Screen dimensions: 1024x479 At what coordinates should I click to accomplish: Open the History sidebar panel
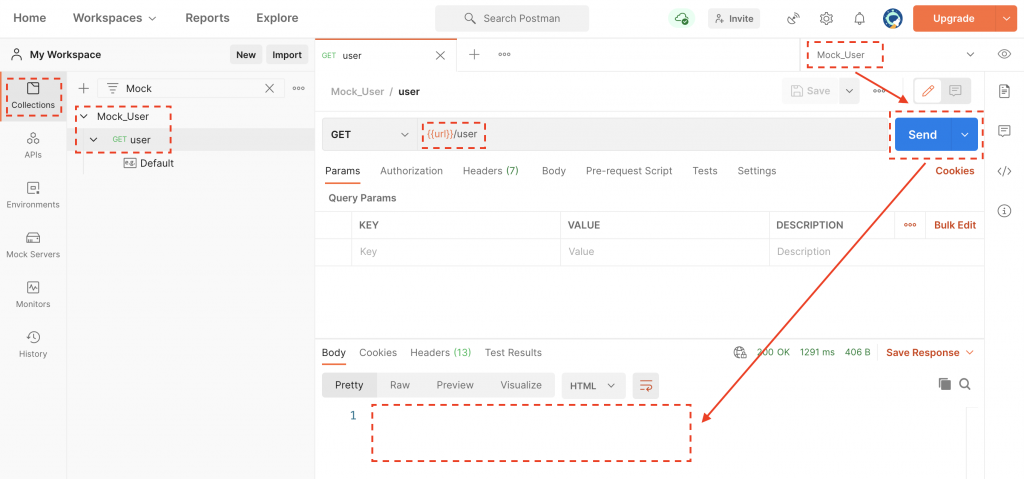33,344
